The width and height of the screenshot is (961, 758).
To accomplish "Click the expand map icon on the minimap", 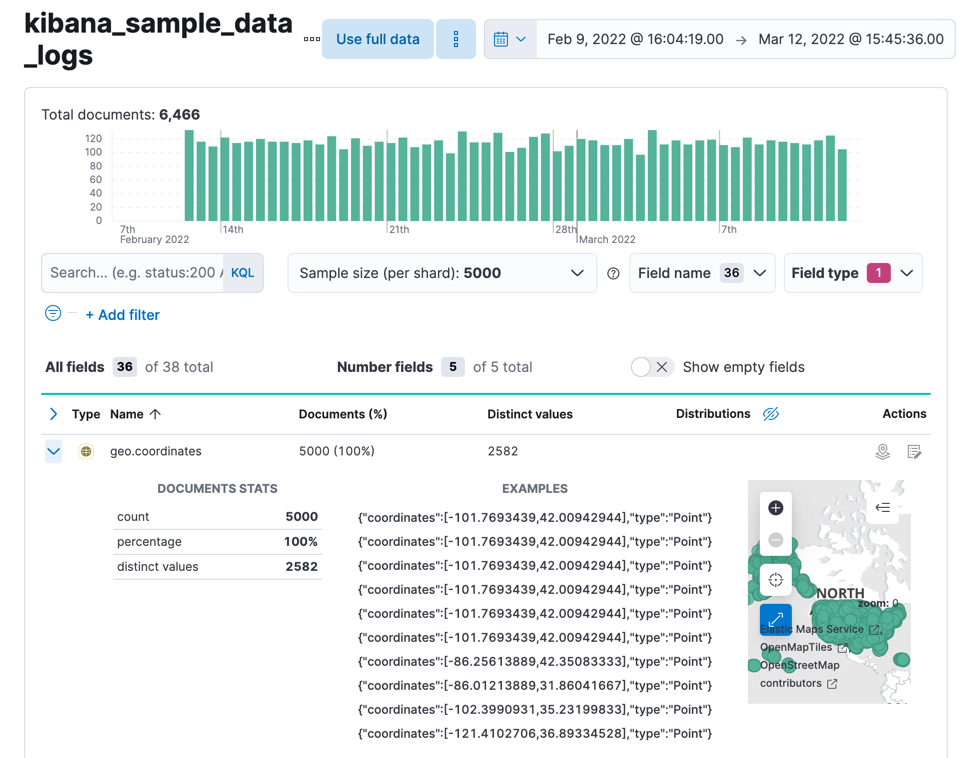I will 776,619.
